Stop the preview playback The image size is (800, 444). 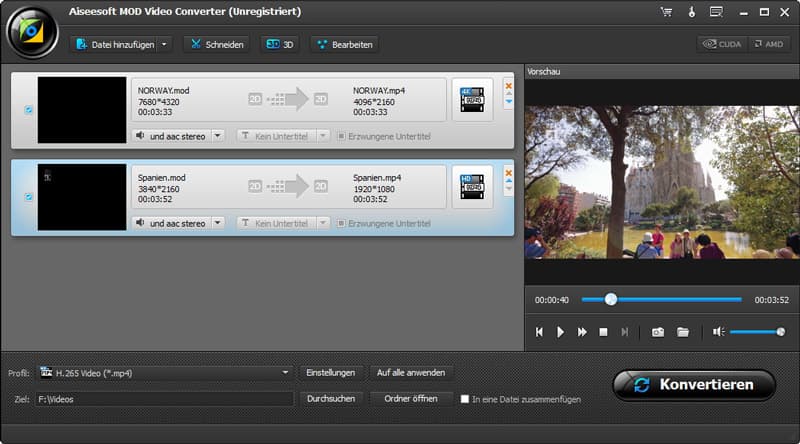[x=603, y=332]
